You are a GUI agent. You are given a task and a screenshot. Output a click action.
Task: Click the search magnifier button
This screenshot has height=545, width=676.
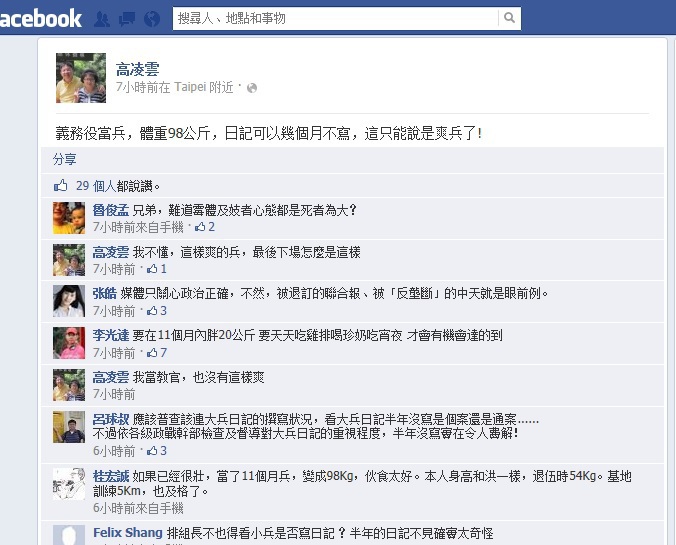pos(509,18)
